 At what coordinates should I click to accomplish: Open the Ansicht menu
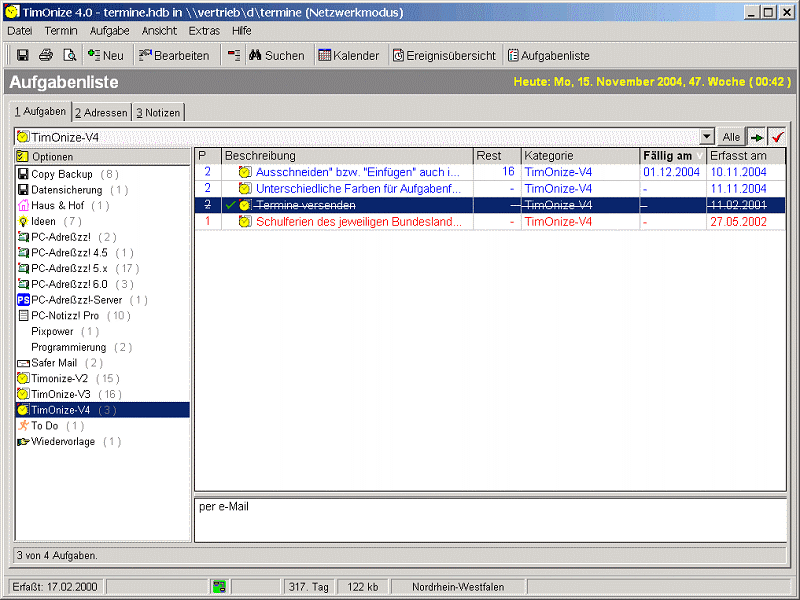(x=159, y=31)
